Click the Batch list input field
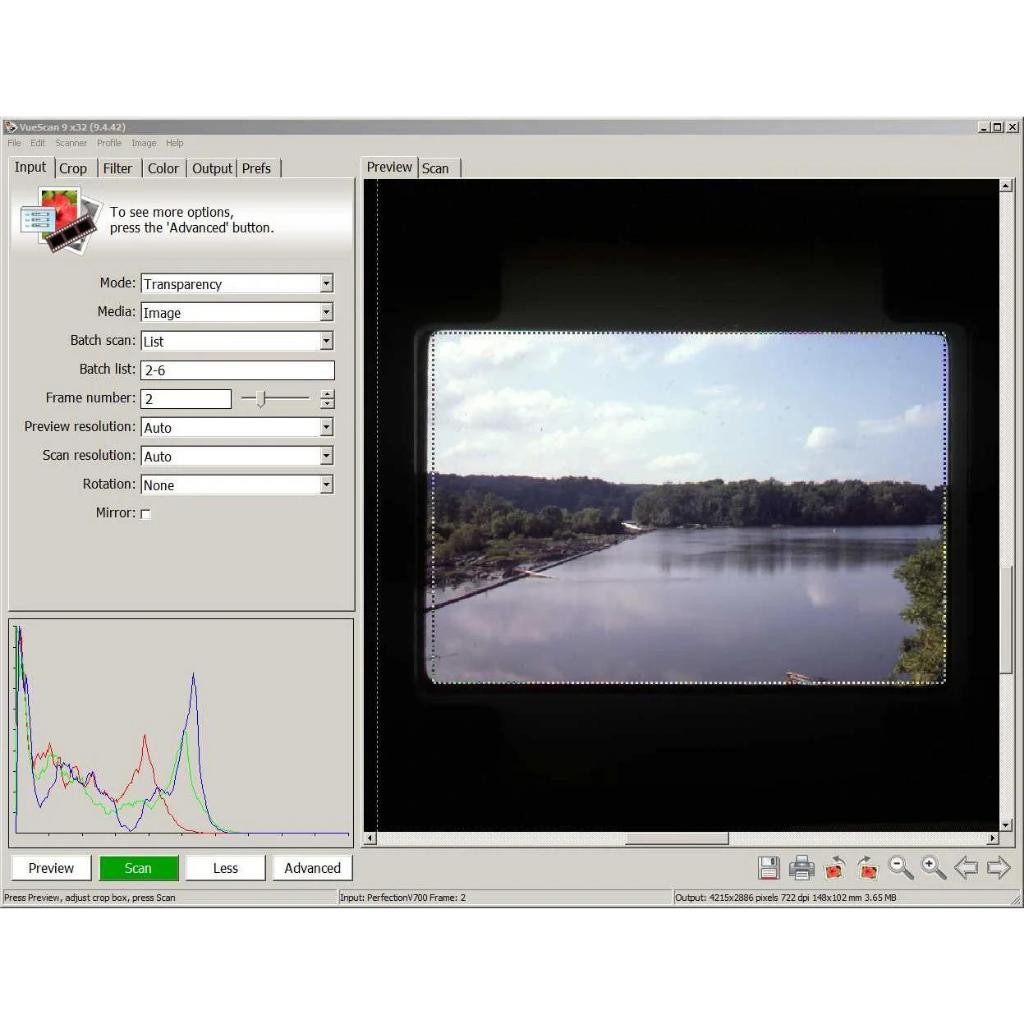 pyautogui.click(x=238, y=370)
